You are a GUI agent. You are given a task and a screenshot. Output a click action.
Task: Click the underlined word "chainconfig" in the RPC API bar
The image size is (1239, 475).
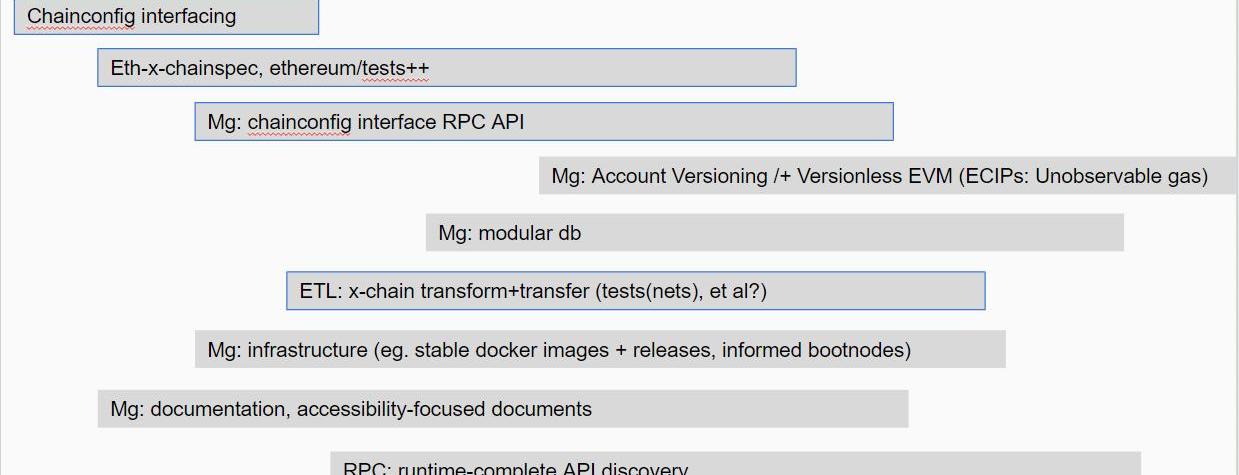click(x=299, y=123)
